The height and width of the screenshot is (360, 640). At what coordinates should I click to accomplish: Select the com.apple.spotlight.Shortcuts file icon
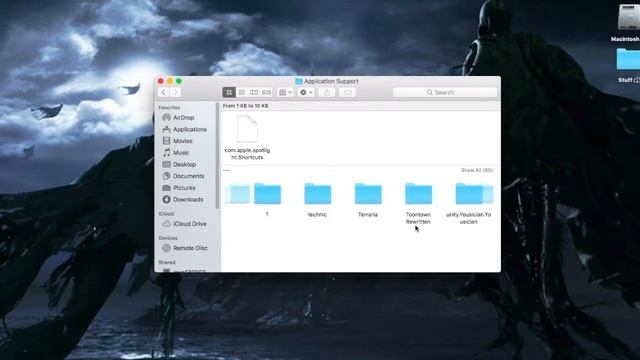tap(247, 129)
